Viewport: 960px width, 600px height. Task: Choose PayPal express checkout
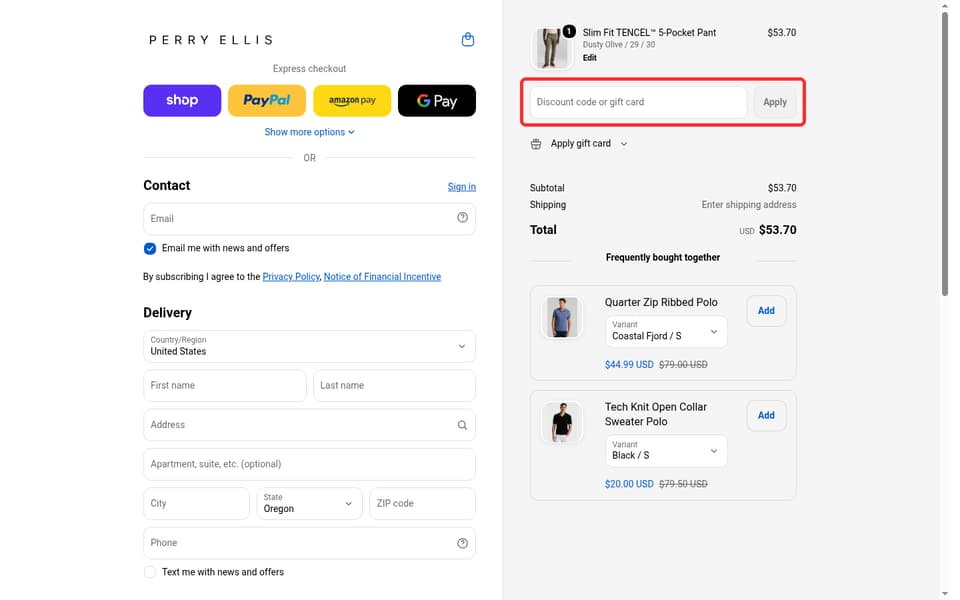(x=267, y=100)
